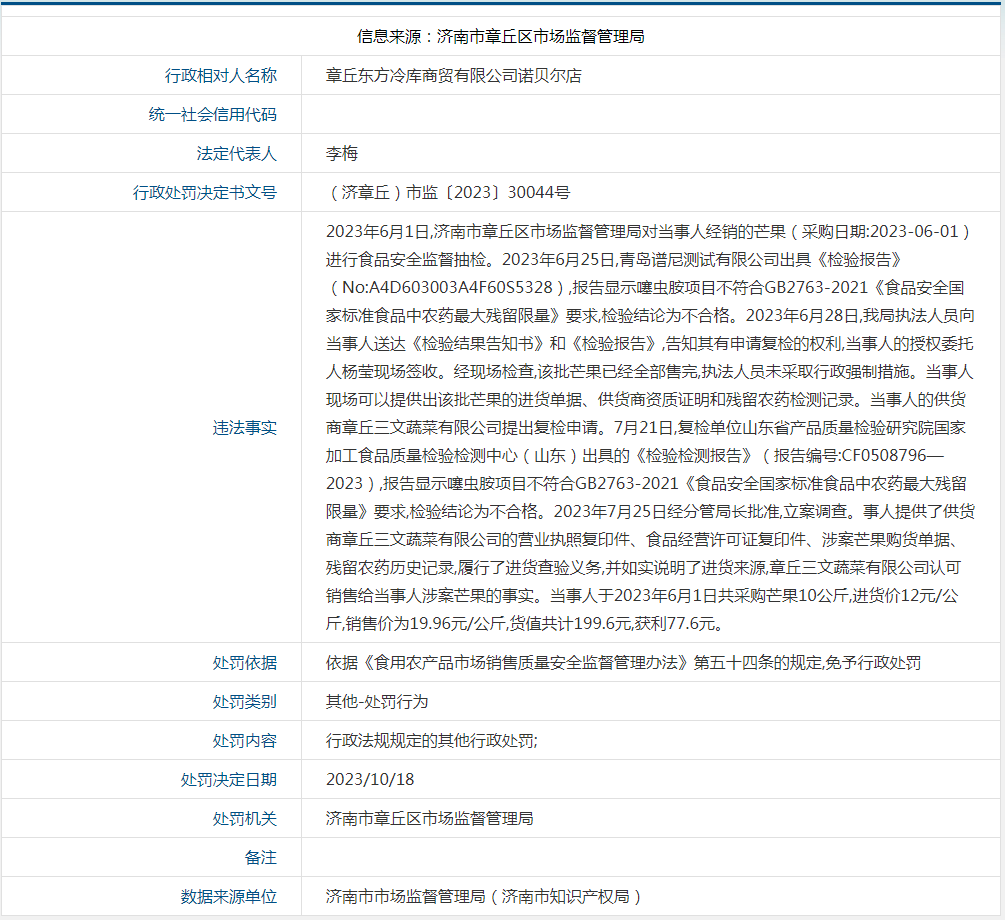This screenshot has width=1005, height=920.
Task: Select the label 处罚机关
Action: 245,819
